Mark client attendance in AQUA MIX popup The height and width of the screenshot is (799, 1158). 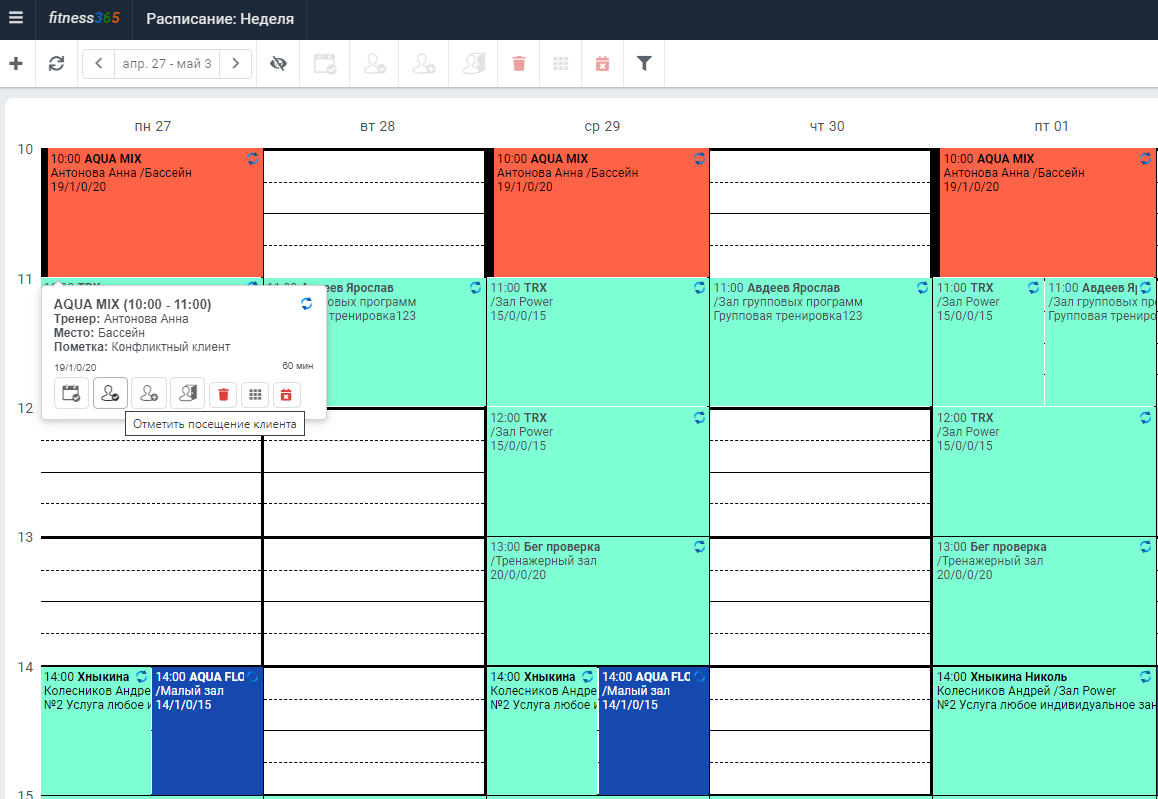point(110,393)
